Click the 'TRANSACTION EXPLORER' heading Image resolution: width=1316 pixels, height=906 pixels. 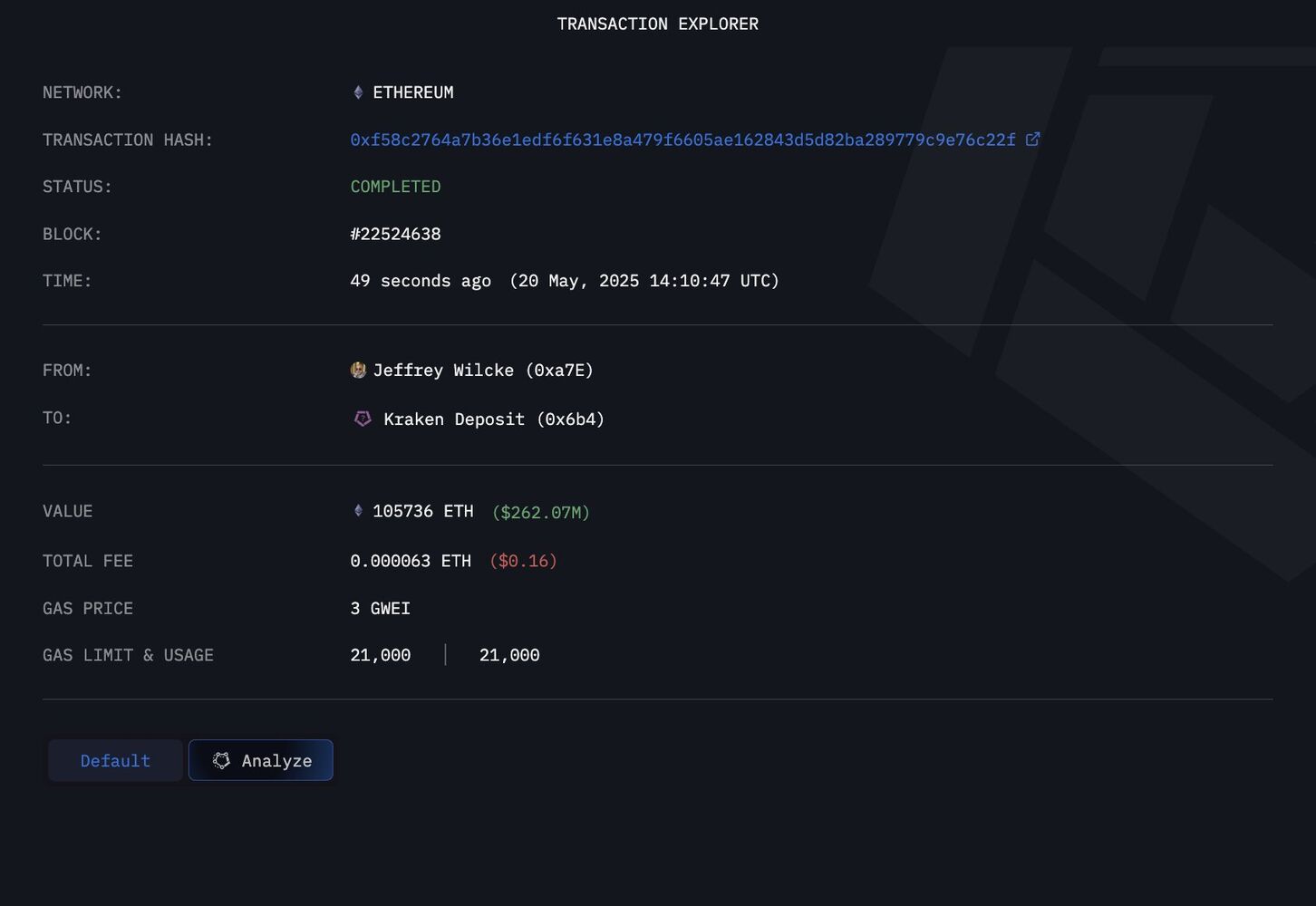(x=658, y=24)
